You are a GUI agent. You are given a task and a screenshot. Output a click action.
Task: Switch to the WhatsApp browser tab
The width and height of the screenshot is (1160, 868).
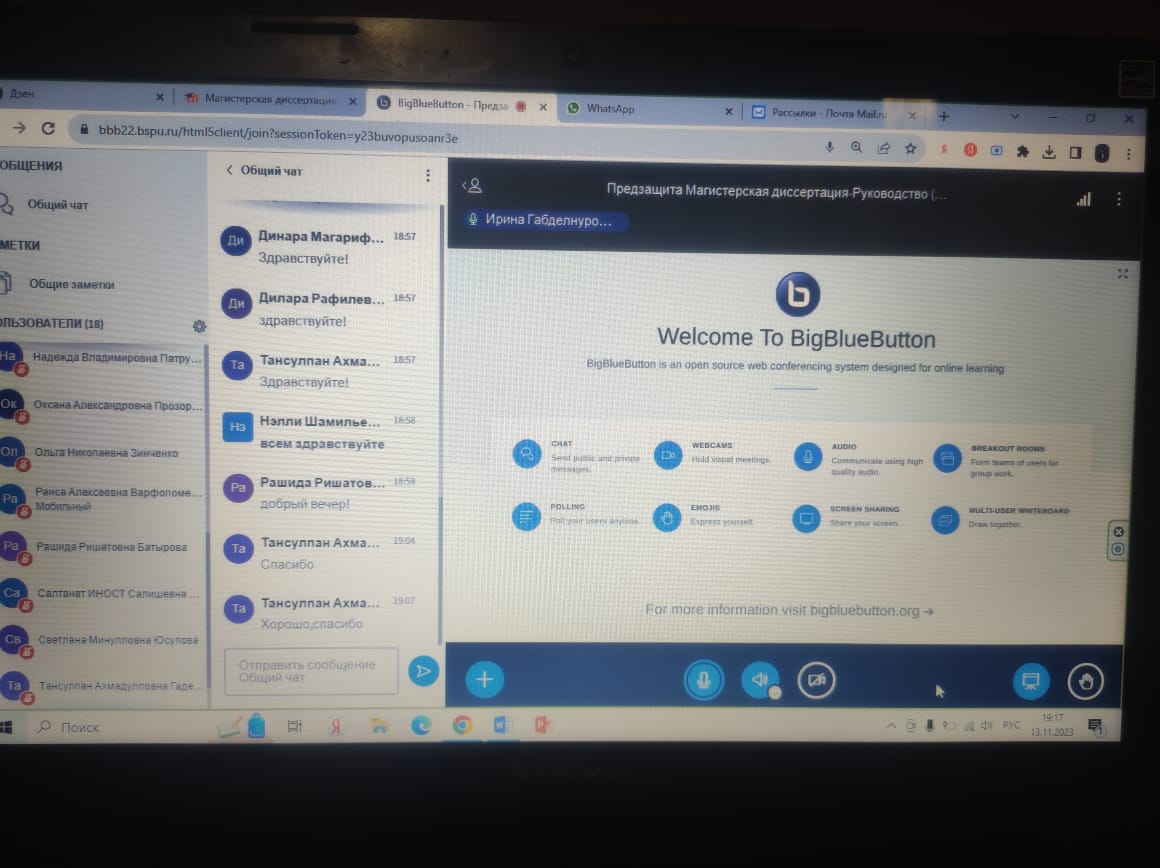coord(610,109)
